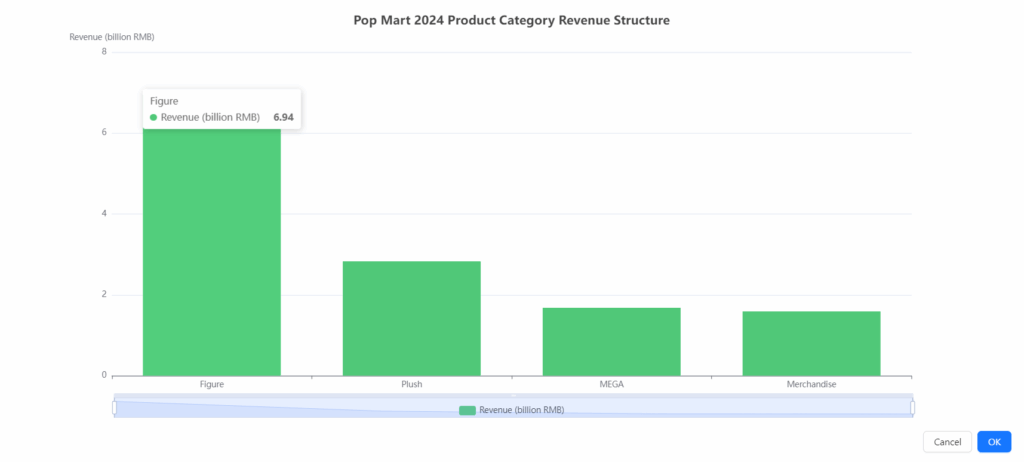The width and height of the screenshot is (1024, 462).
Task: Click the y-axis Revenue (billion RMB) title
Action: tap(111, 37)
